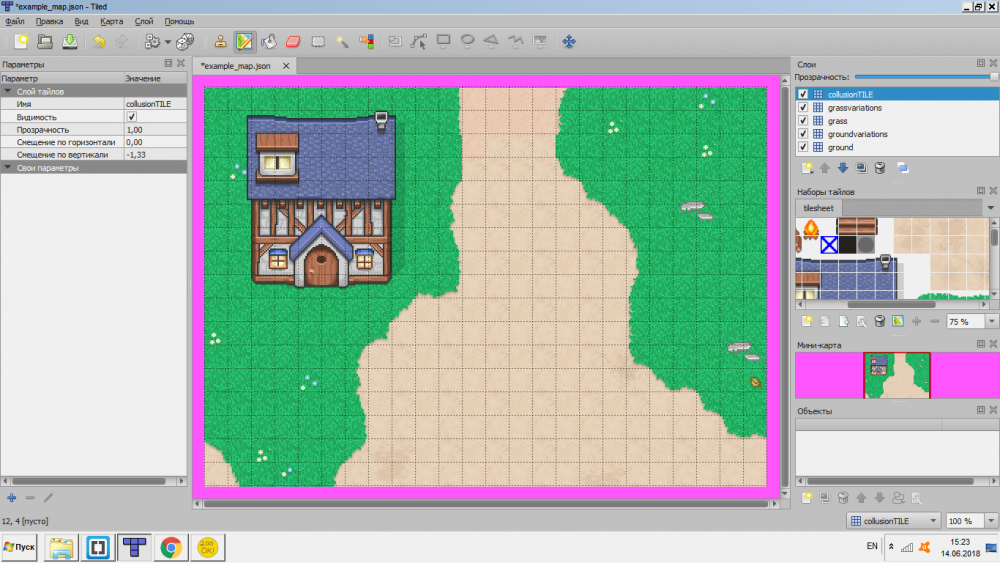Click the Chrome icon in taskbar
The width and height of the screenshot is (1000, 563).
[x=171, y=547]
